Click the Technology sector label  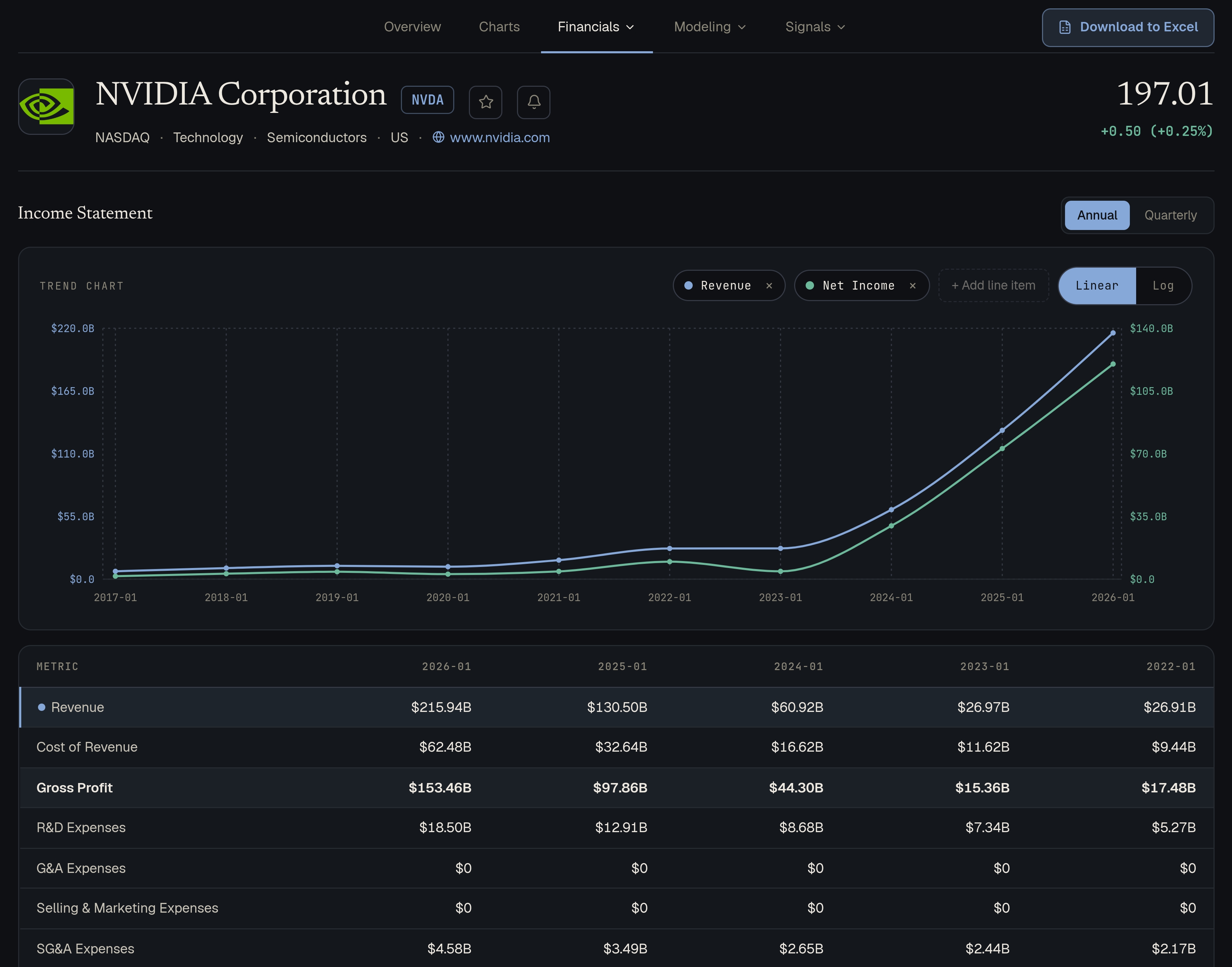point(208,138)
